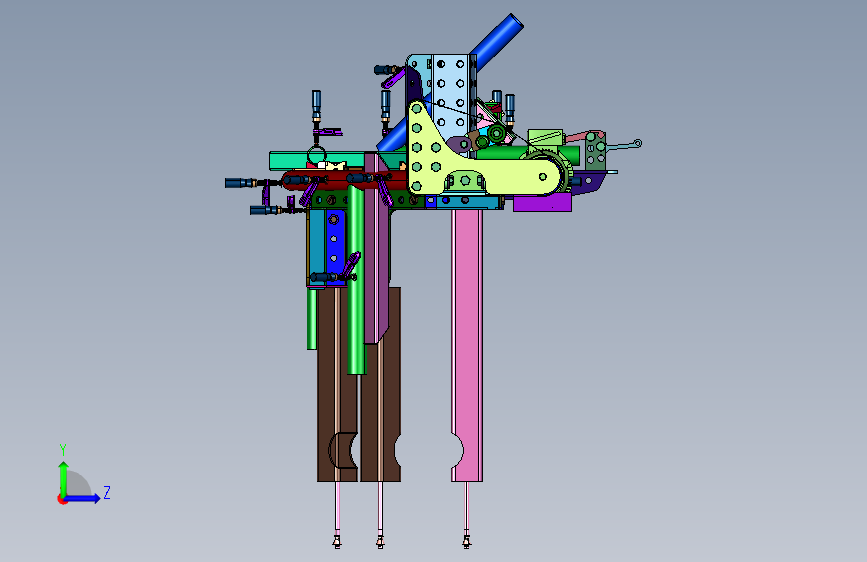Select the long bright green vertical rod
The width and height of the screenshot is (867, 562).
(x=356, y=282)
